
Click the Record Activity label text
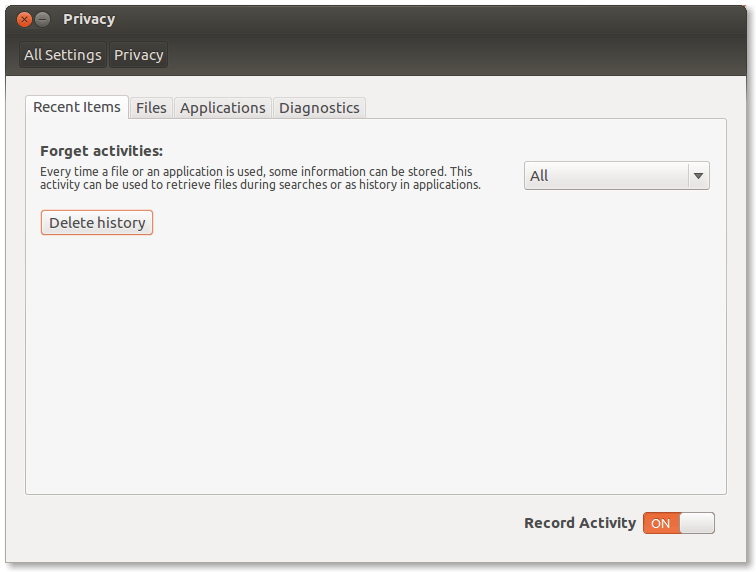click(579, 523)
